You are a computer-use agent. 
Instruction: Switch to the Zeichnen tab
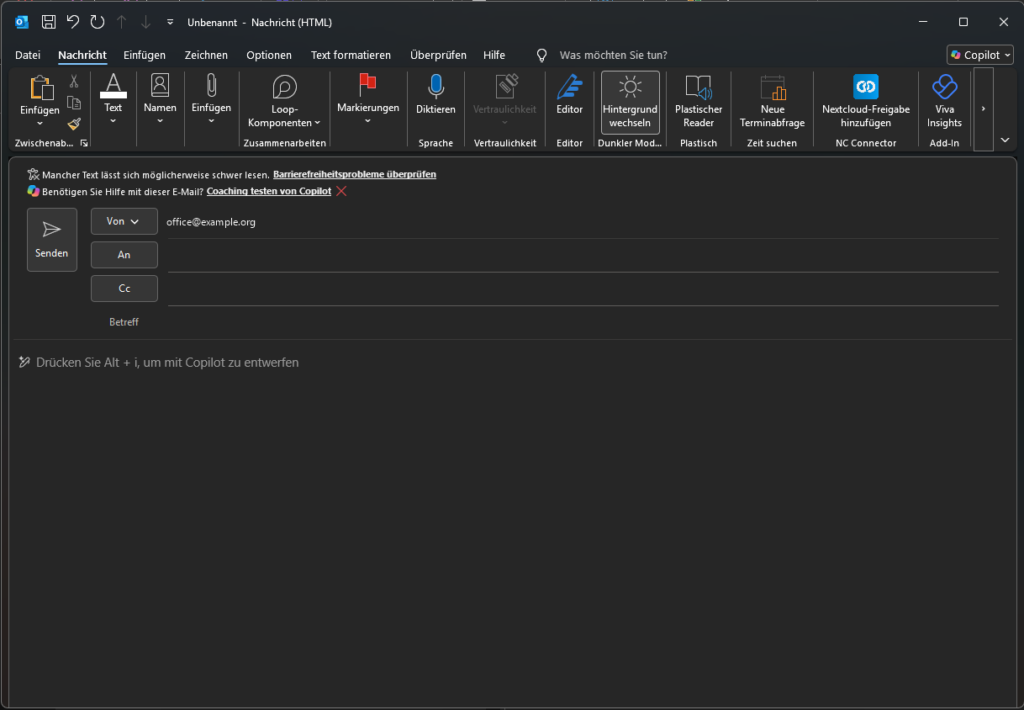[206, 55]
